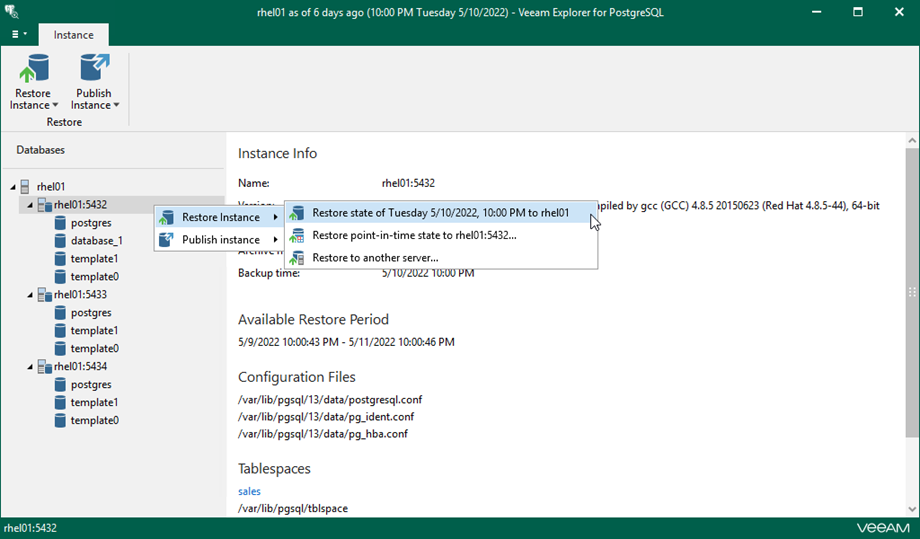Click the Instance Info heading

278,154
